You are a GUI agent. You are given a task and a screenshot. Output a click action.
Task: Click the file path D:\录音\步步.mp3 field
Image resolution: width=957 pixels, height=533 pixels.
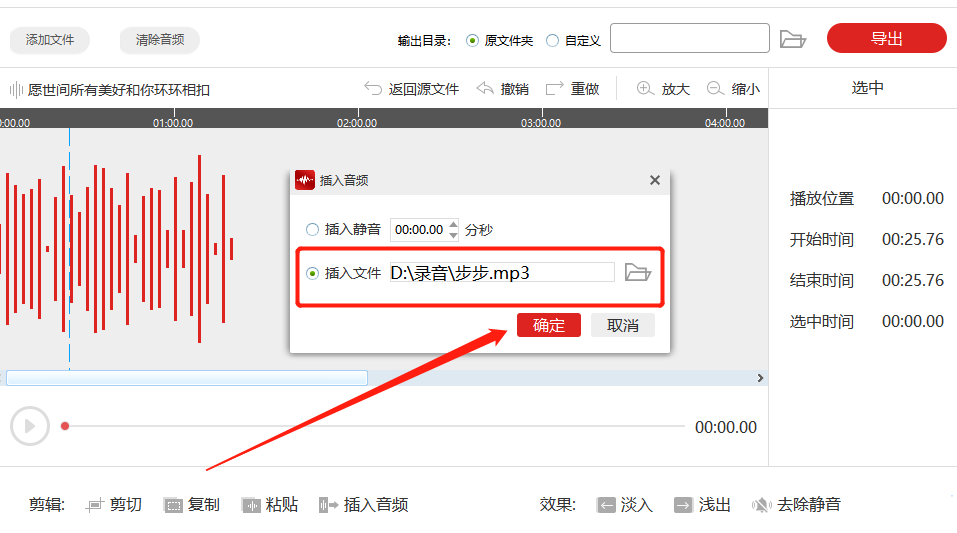click(x=502, y=272)
